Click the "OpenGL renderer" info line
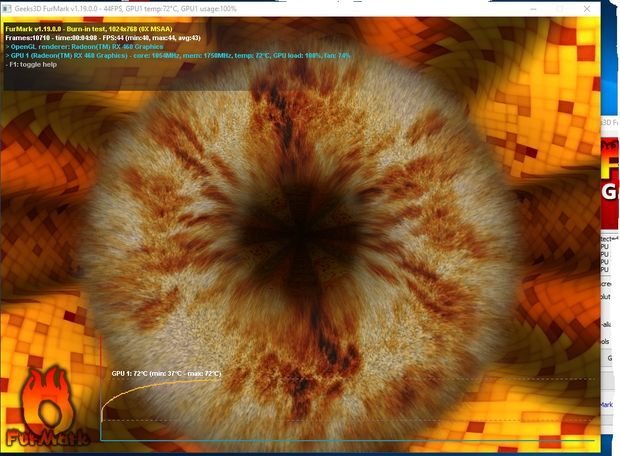 (84, 47)
